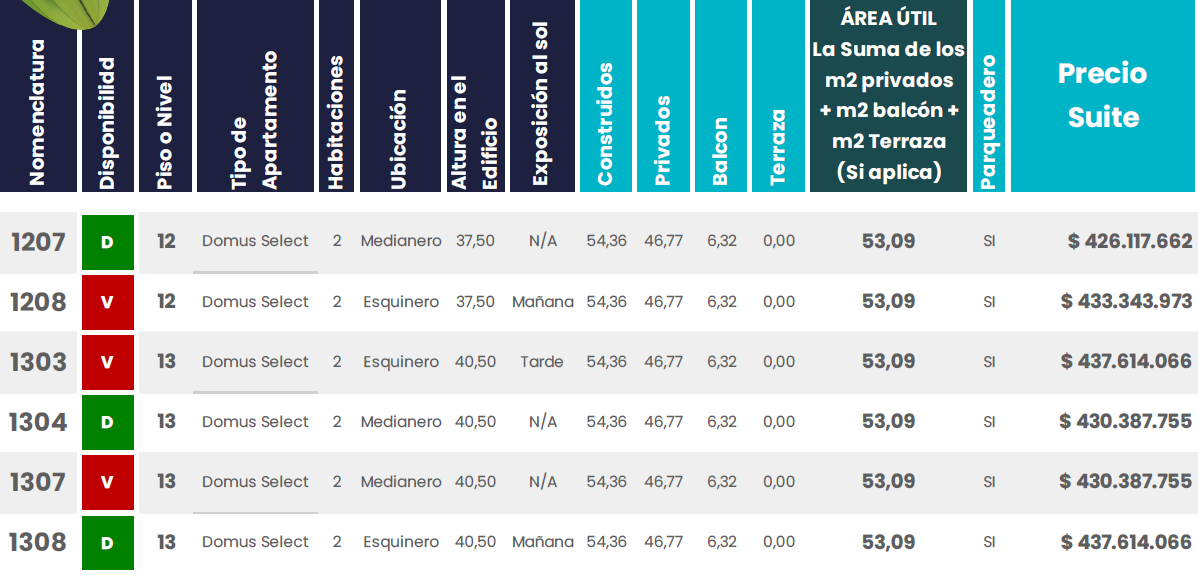Click the price $ 426.117.662
This screenshot has height=576, width=1198.
[x=1129, y=242]
